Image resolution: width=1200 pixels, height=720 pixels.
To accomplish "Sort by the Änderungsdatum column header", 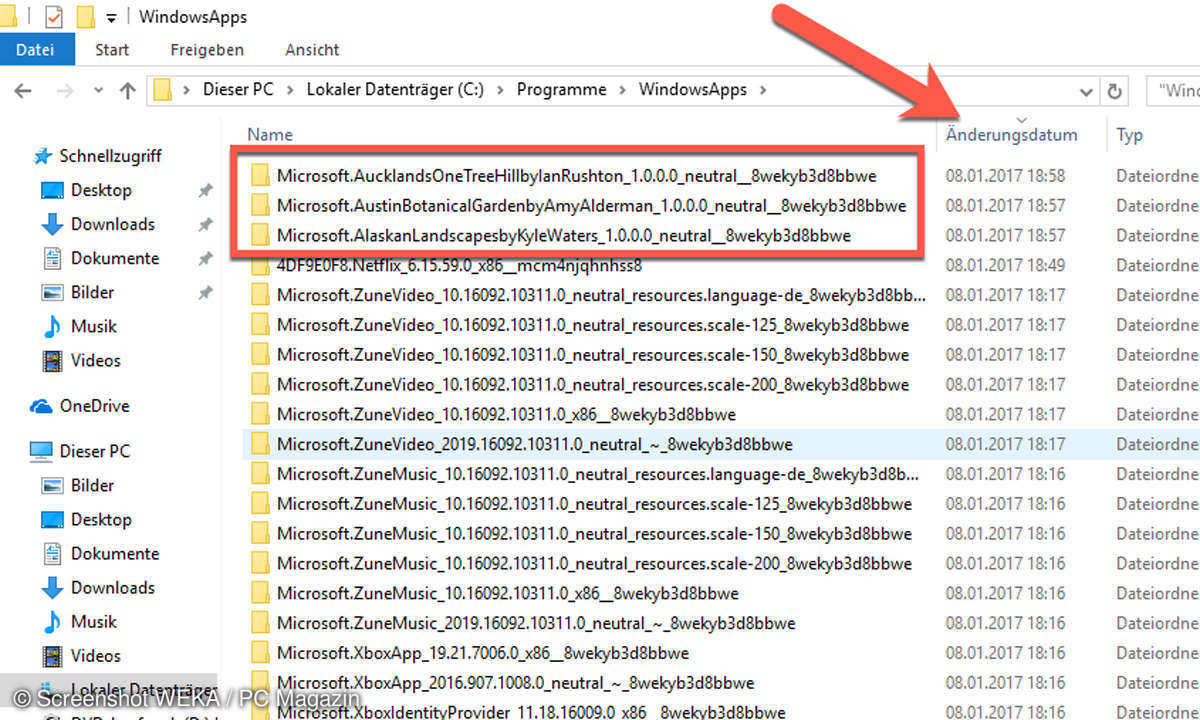I will pos(1012,134).
